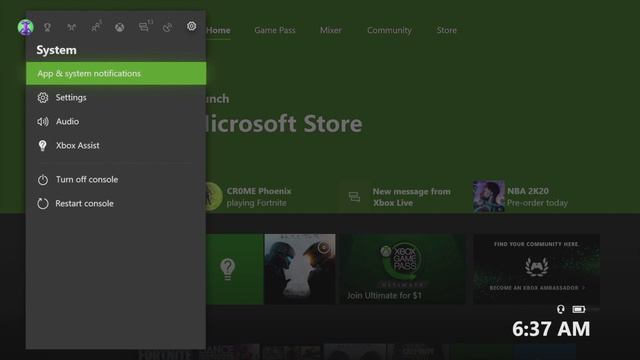Open the Halo 5 game tile

300,269
